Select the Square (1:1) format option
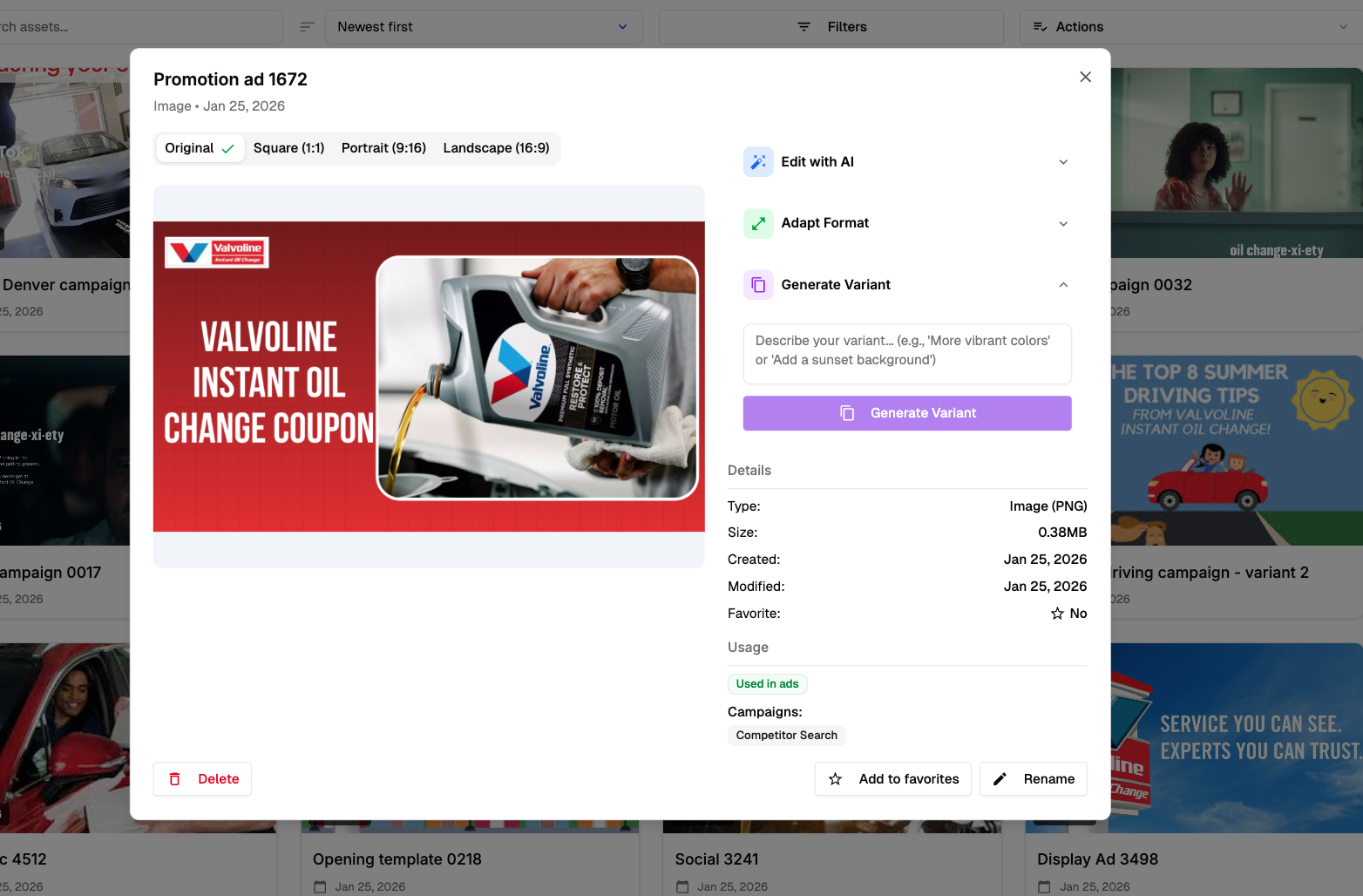1363x896 pixels. tap(288, 147)
